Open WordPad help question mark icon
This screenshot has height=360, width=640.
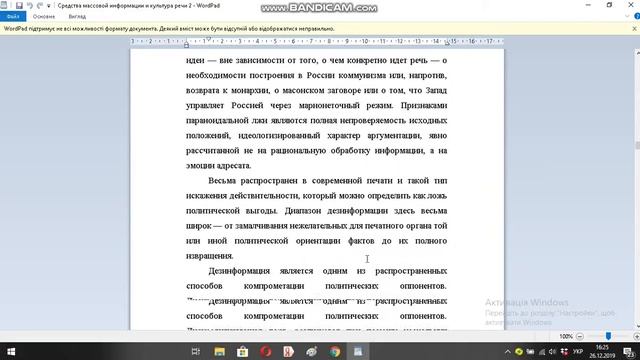pos(637,16)
